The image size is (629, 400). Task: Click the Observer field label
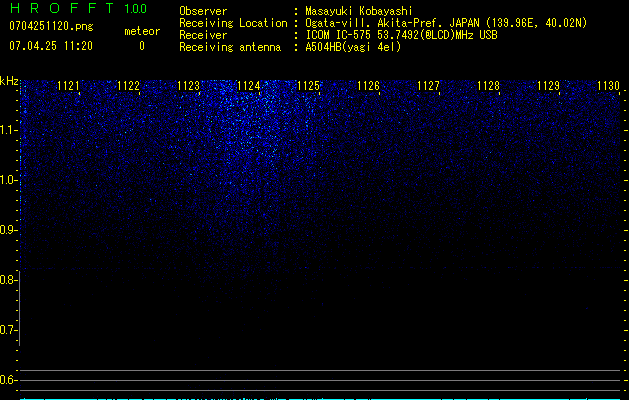point(203,11)
